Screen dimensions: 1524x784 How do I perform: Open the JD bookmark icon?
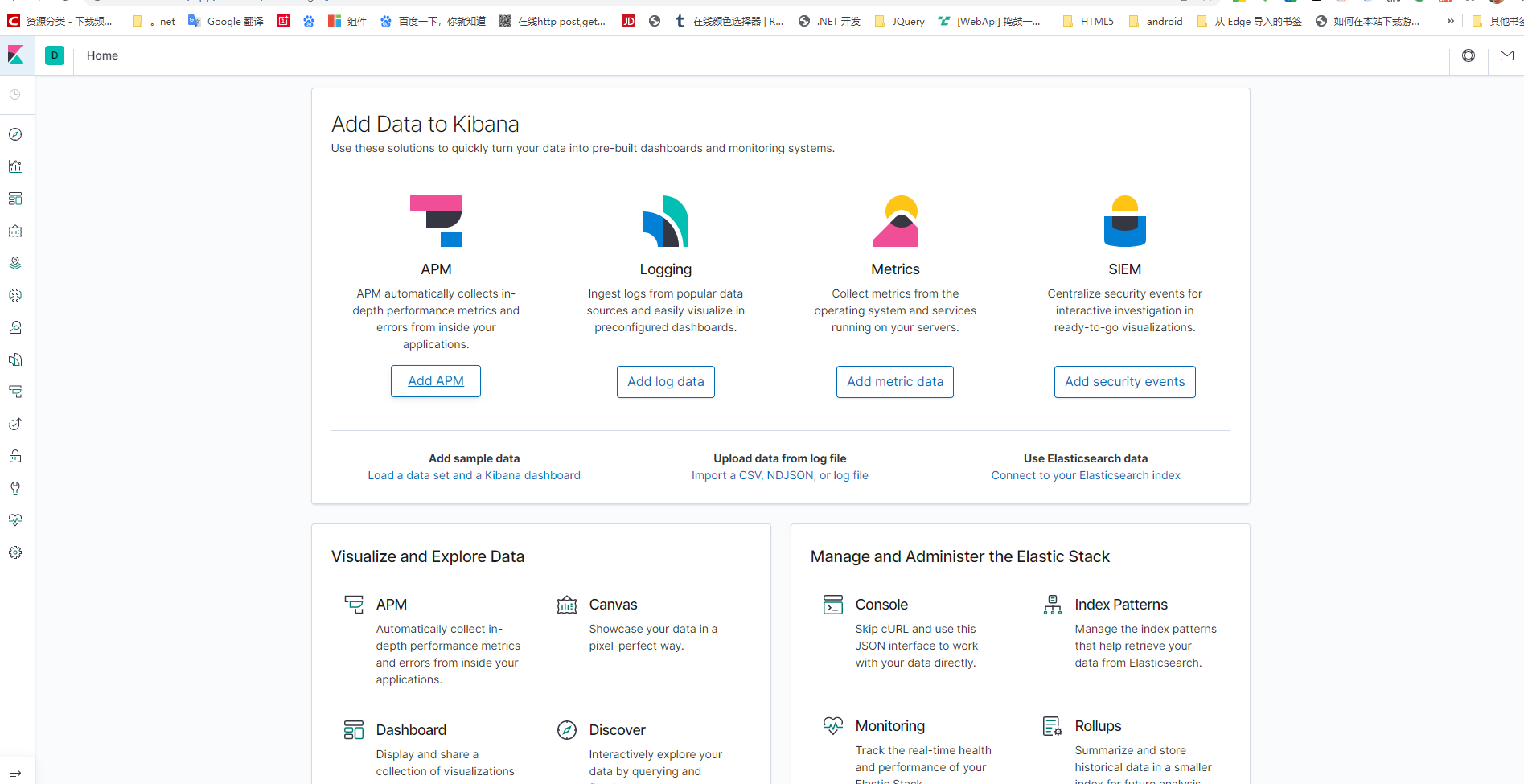(x=629, y=21)
